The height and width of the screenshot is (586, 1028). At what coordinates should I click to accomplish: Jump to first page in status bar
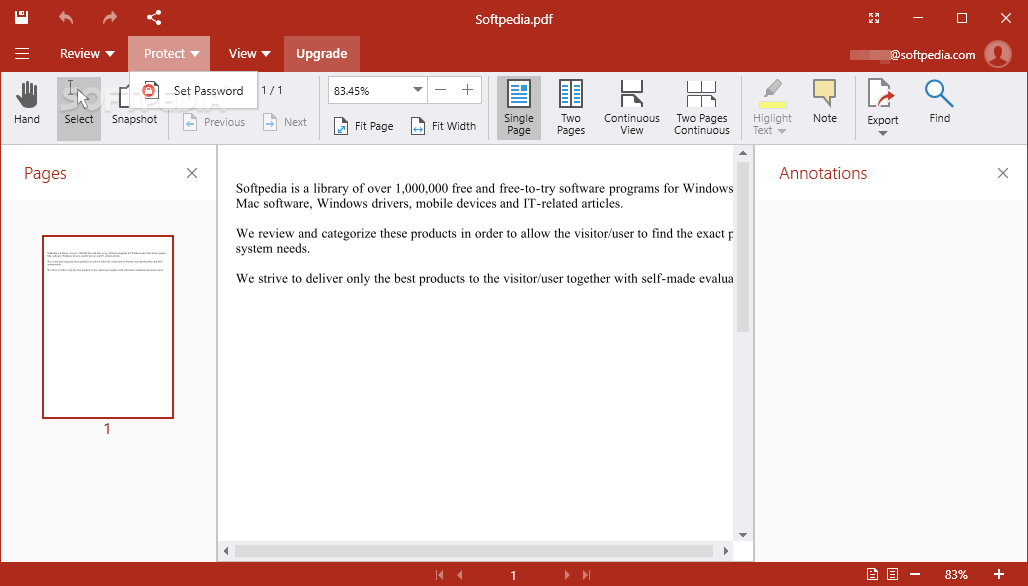click(439, 575)
